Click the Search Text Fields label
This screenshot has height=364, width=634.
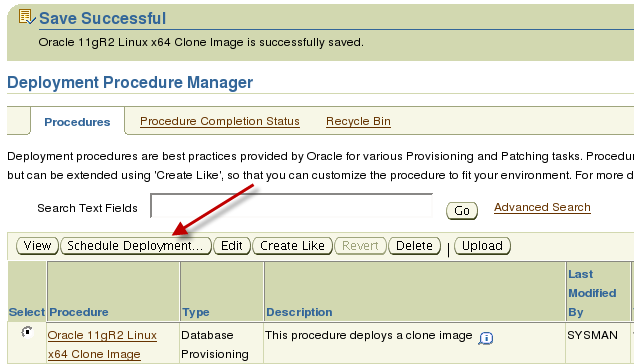(87, 208)
